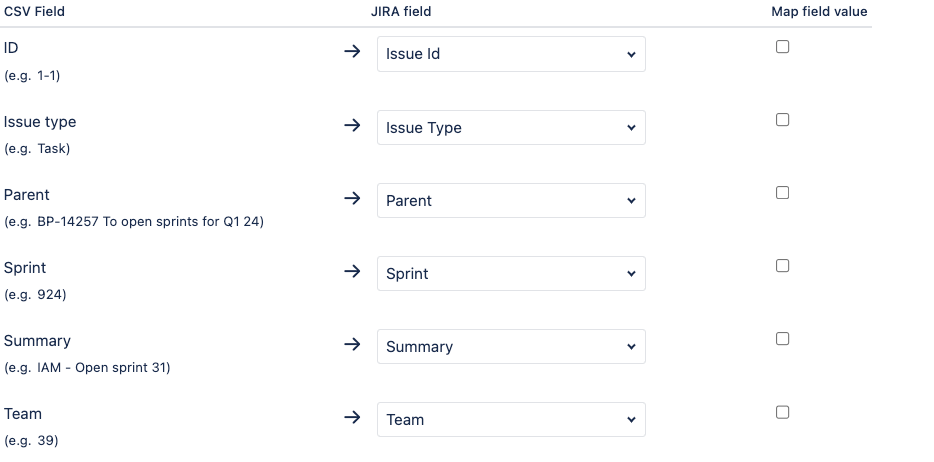Click the JIRA field column header
Viewport: 934px width, 462px height.
pos(401,11)
